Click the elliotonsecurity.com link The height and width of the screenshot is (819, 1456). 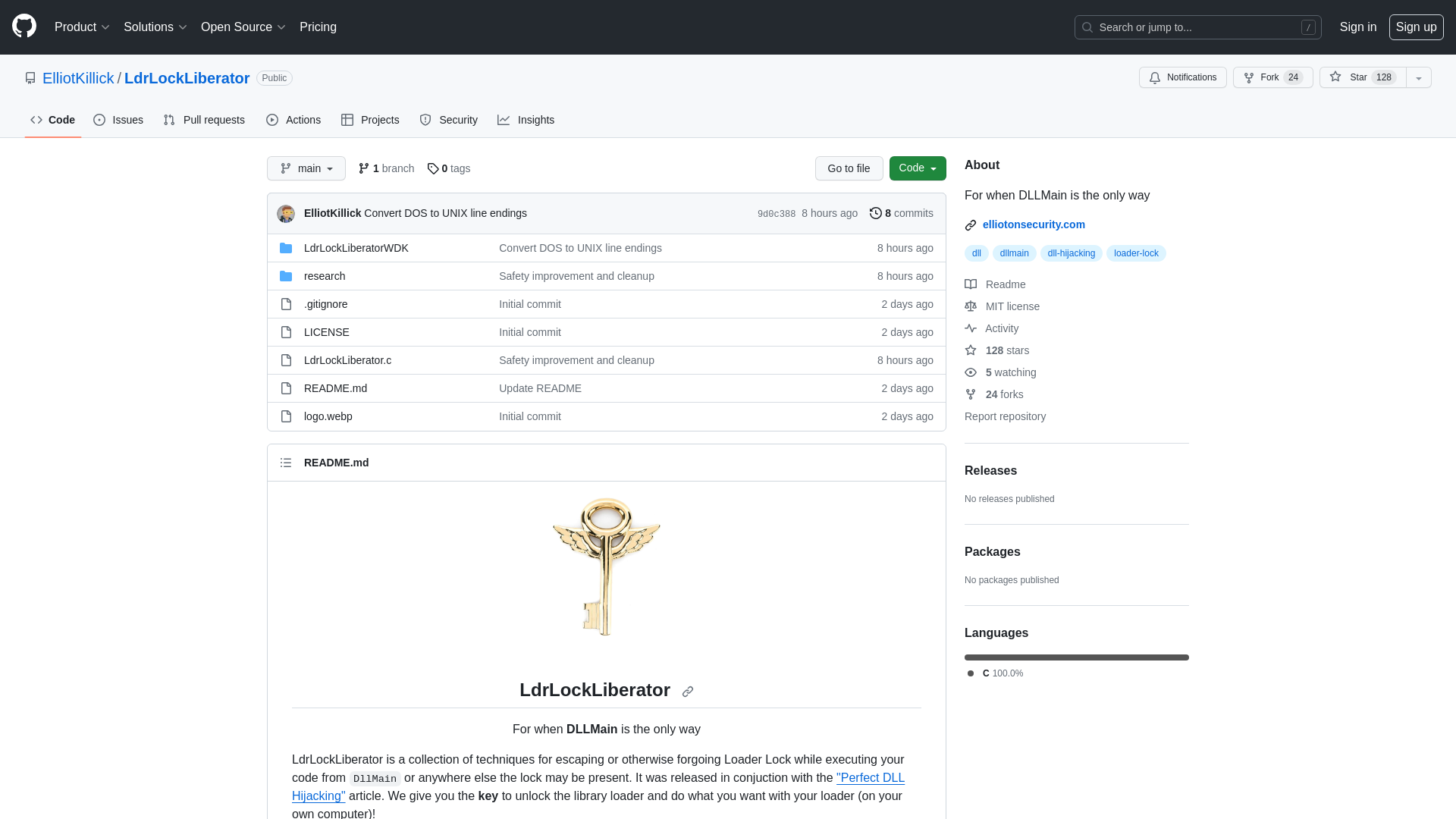1033,224
